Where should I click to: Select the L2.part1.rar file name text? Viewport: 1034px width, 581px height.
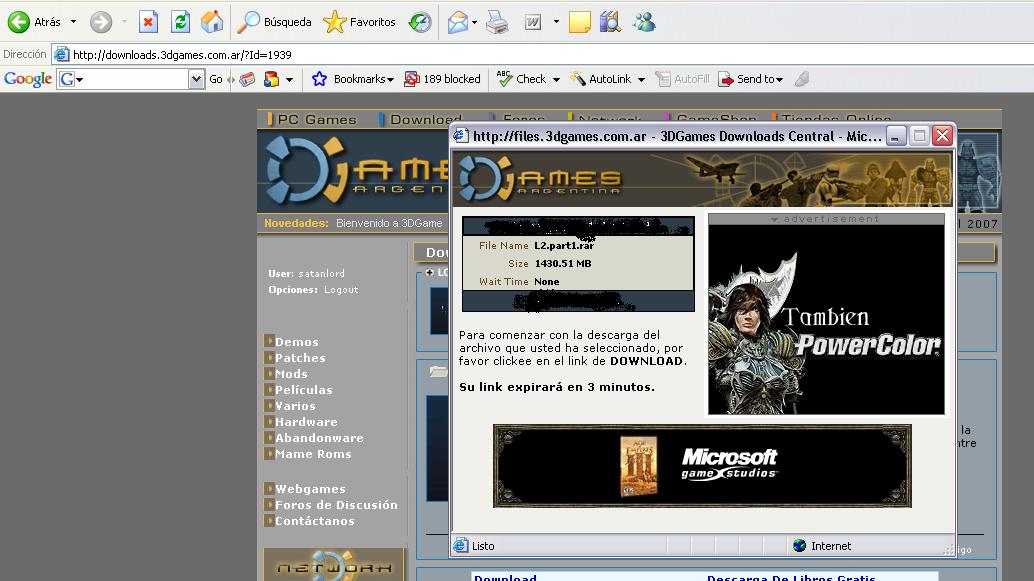point(564,245)
